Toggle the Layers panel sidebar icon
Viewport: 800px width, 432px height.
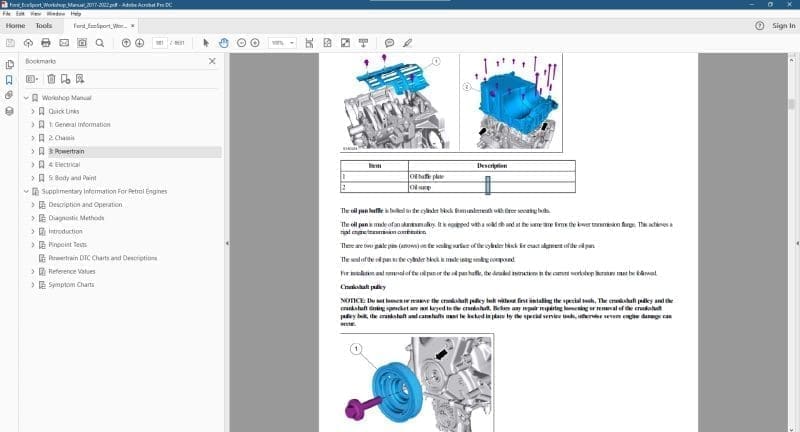click(x=9, y=111)
